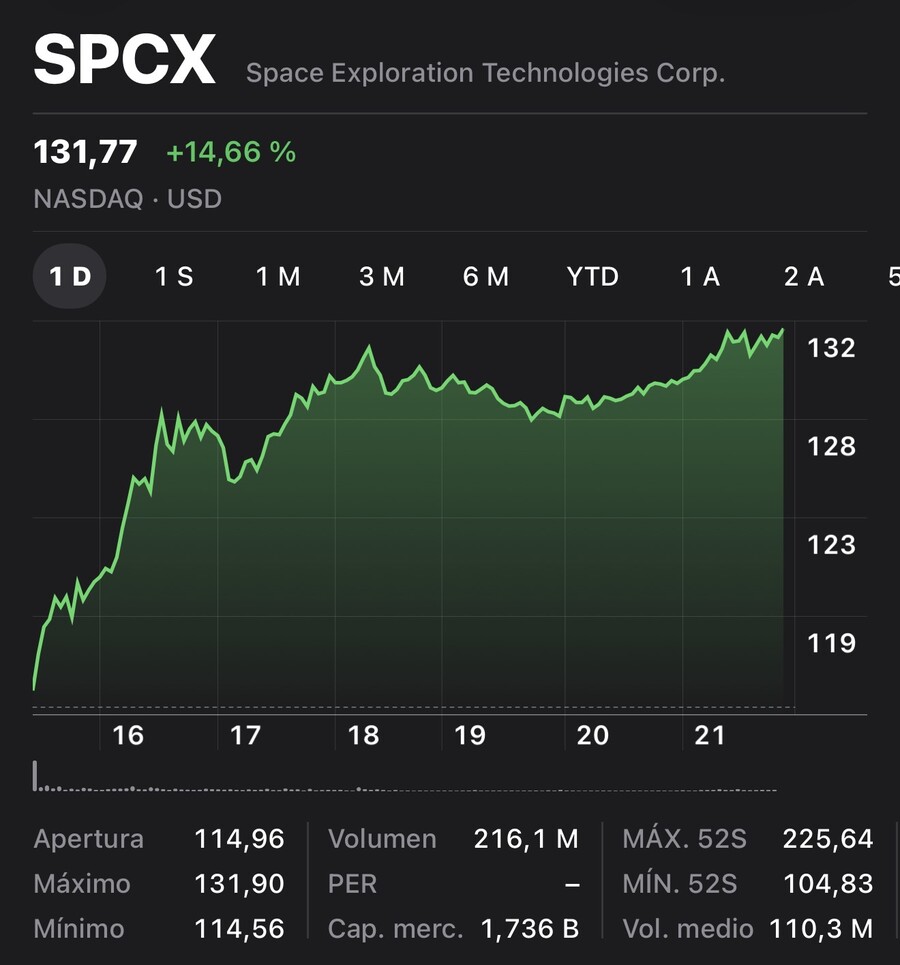
Task: Tap the SPCX ticker title
Action: tap(124, 59)
